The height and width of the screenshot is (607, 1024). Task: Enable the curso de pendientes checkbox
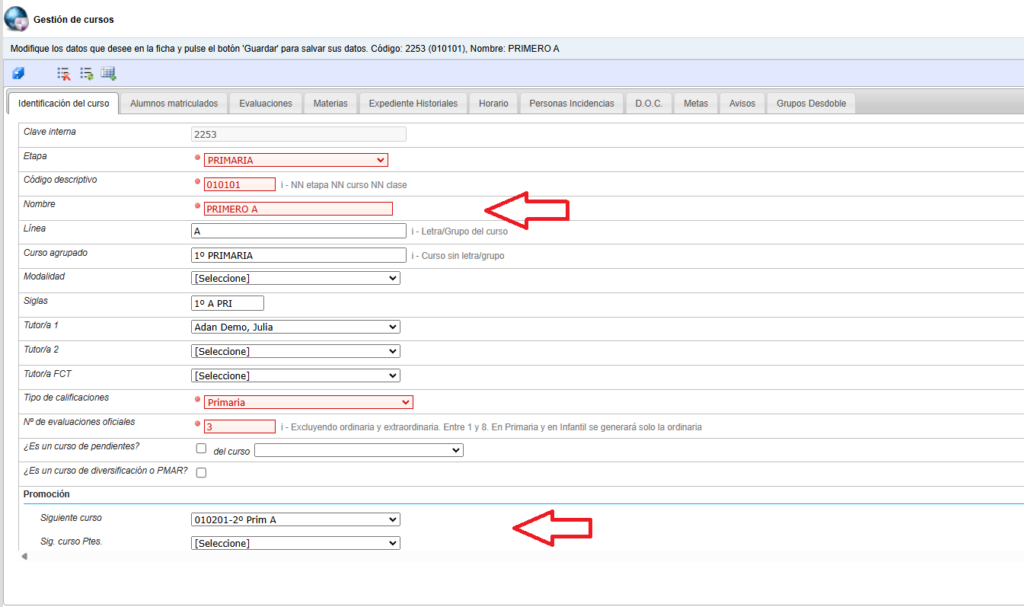(x=202, y=449)
